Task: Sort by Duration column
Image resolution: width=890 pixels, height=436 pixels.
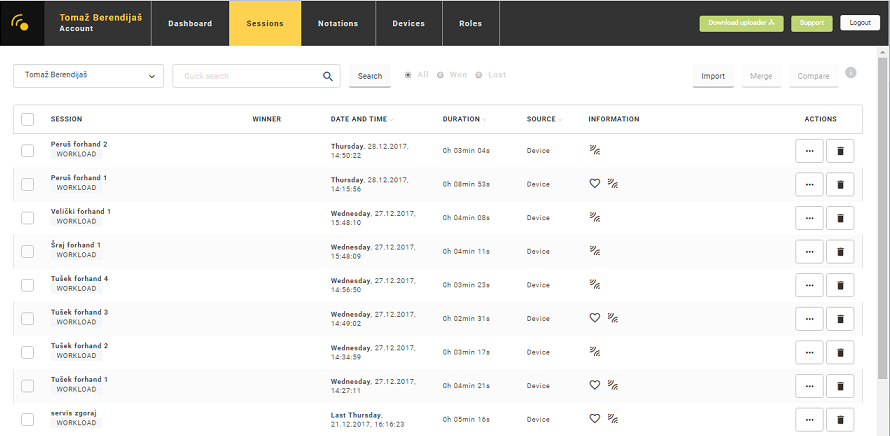Action: click(x=465, y=119)
